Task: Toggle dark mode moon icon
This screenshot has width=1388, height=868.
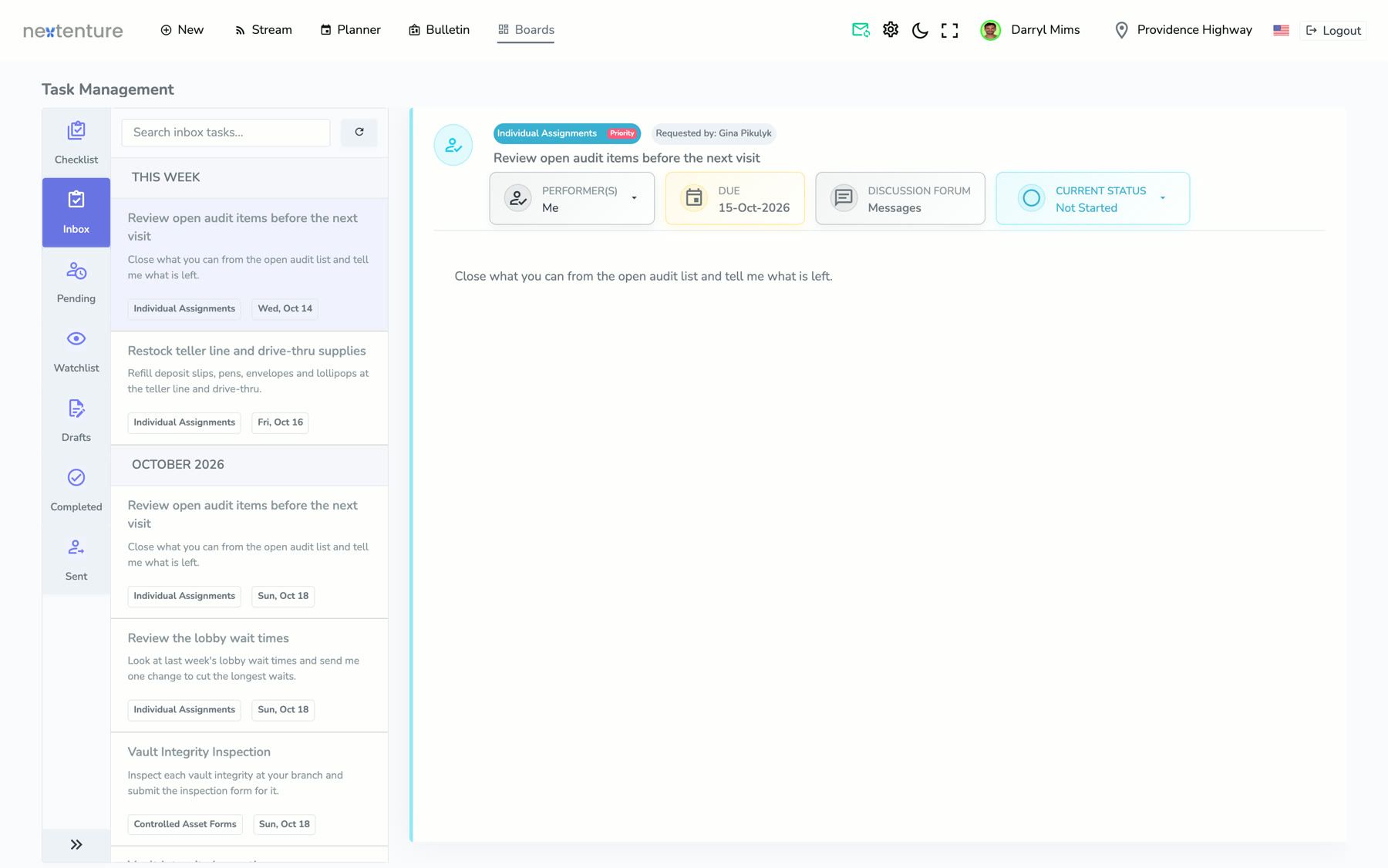Action: 920,30
